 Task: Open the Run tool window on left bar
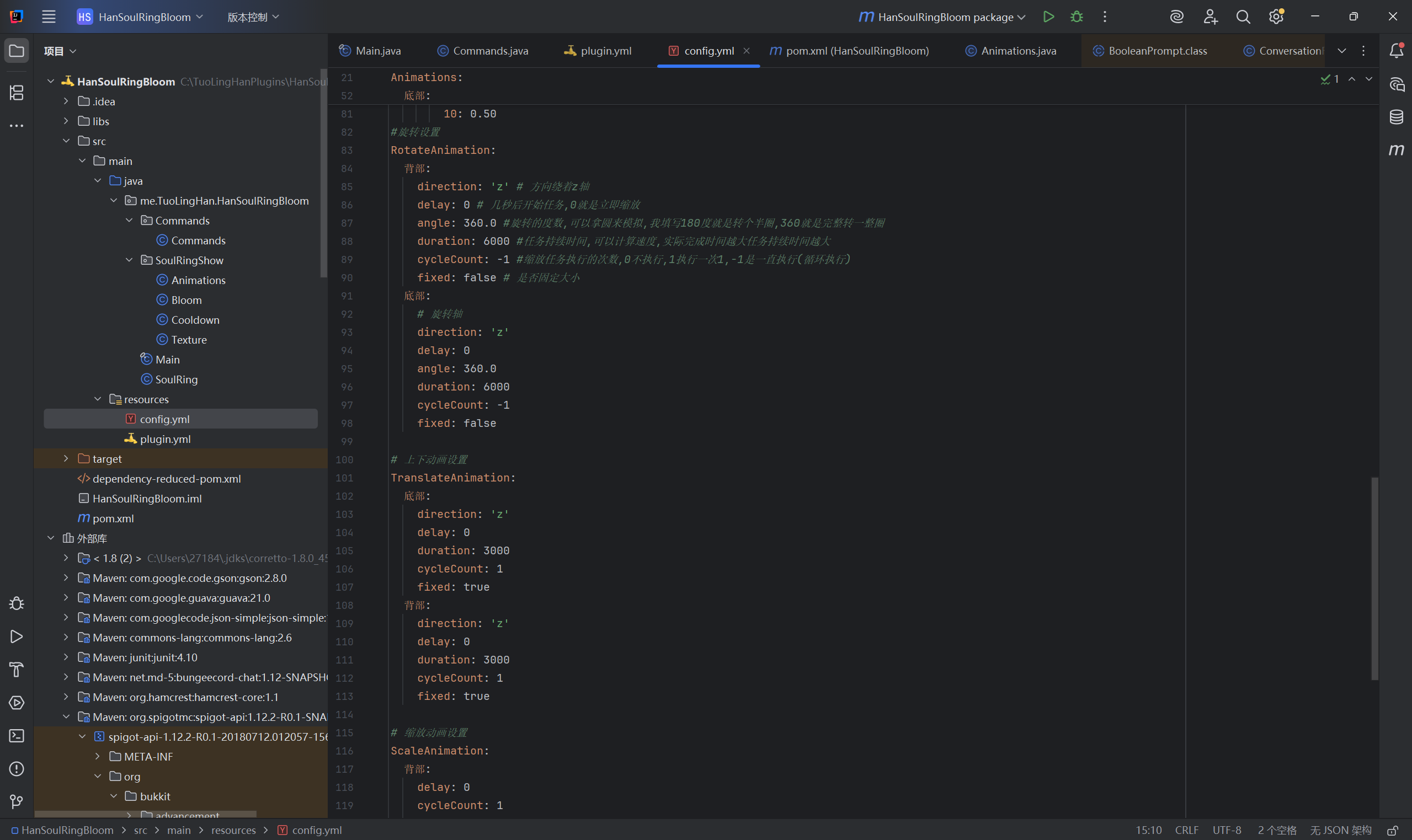tap(17, 637)
